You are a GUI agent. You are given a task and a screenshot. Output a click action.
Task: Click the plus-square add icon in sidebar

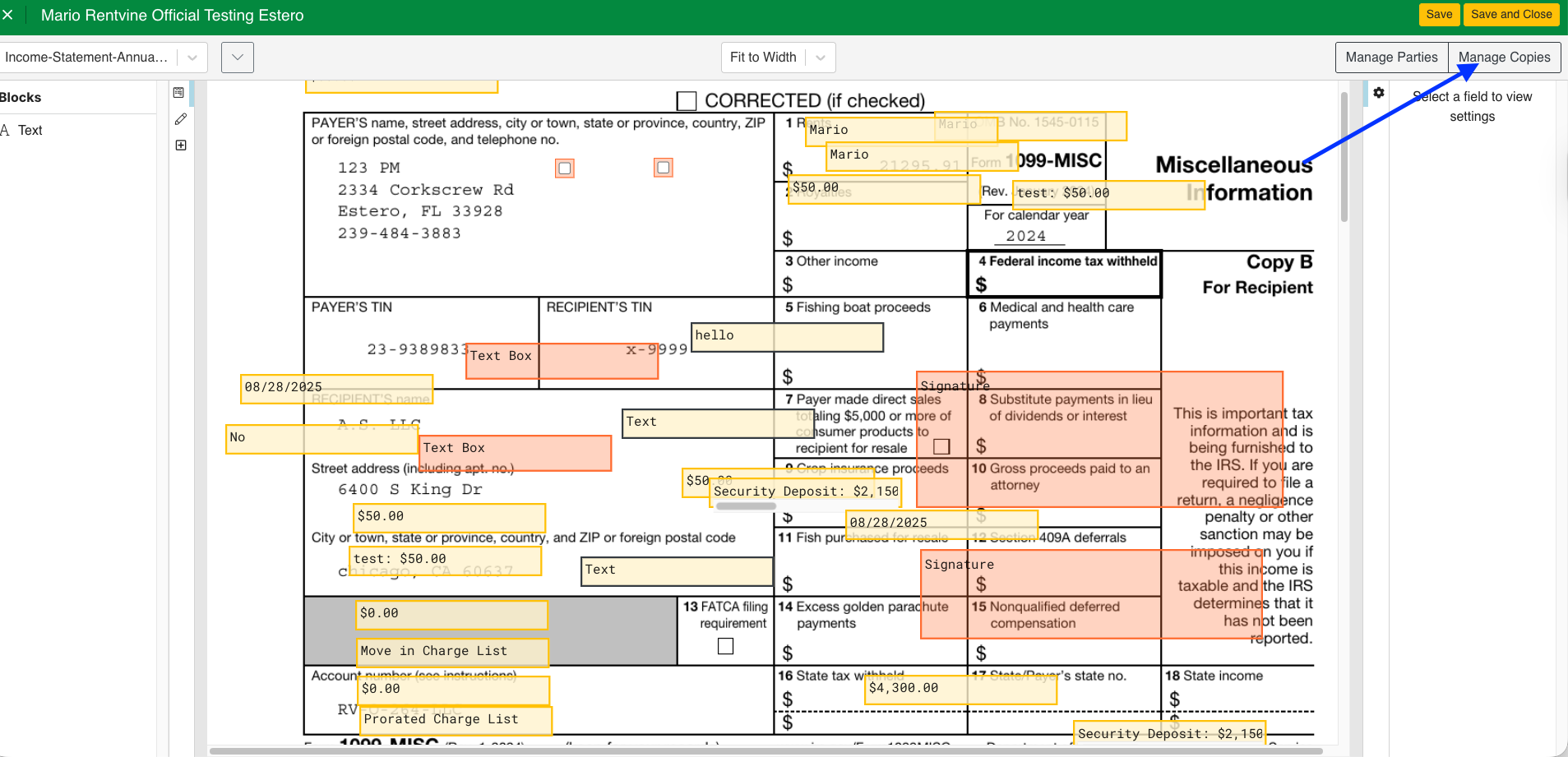click(181, 145)
